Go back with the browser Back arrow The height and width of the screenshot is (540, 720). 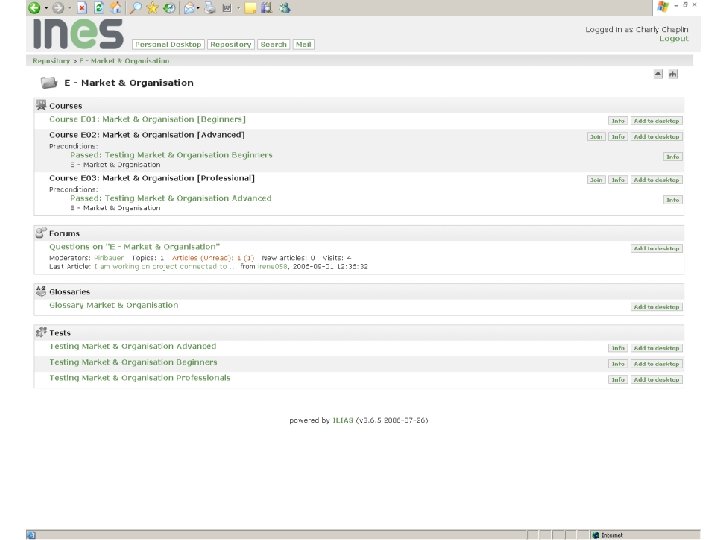34,7
